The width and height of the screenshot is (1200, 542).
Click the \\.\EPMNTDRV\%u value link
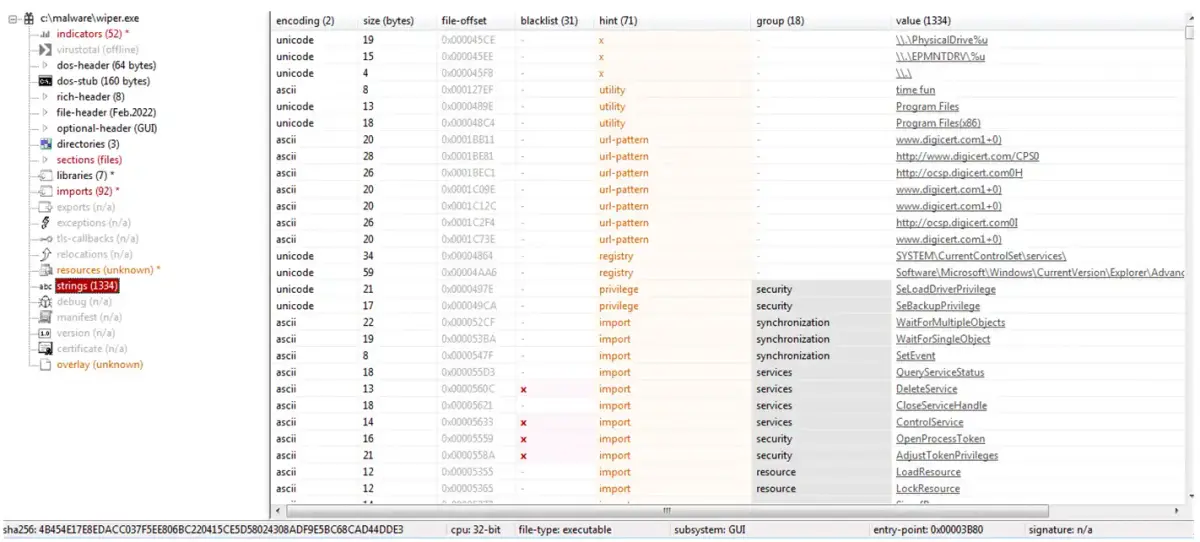[x=940, y=56]
